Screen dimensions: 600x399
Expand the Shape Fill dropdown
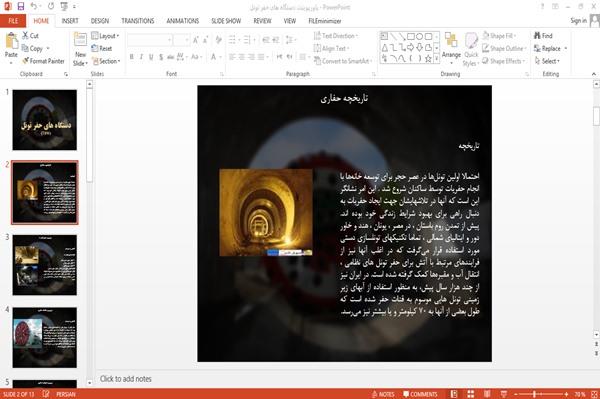[499, 36]
